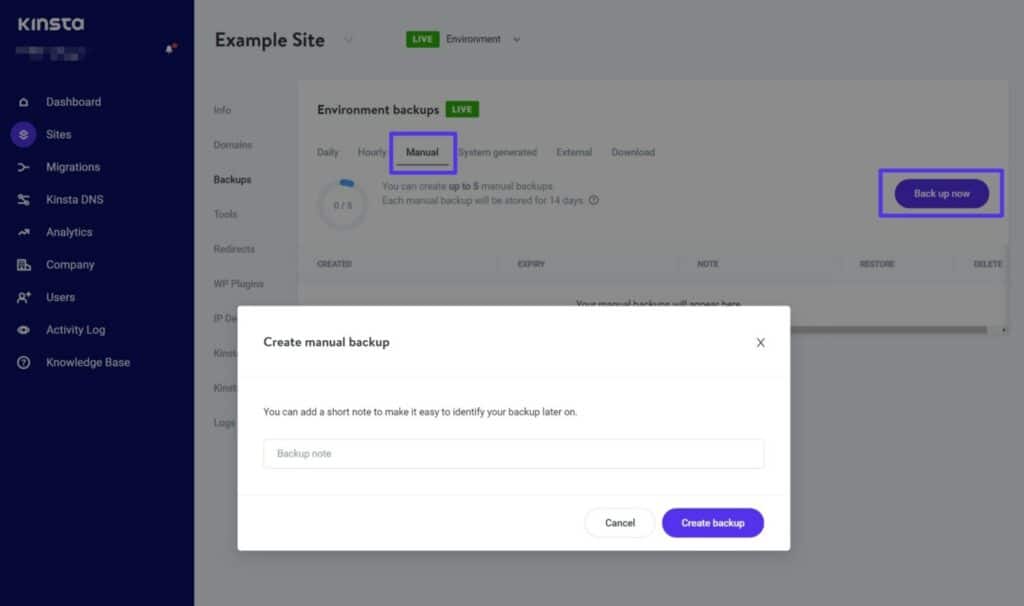The height and width of the screenshot is (606, 1024).
Task: Click the Activity Log eye icon
Action: [24, 330]
